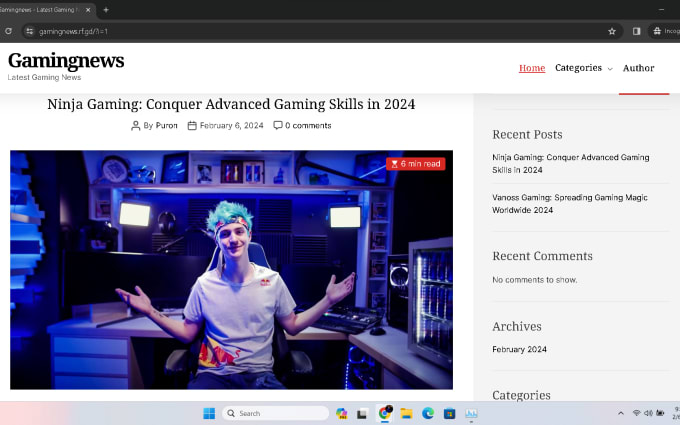Click the Latest Gaming News tagline
This screenshot has width=680, height=425.
coord(44,77)
